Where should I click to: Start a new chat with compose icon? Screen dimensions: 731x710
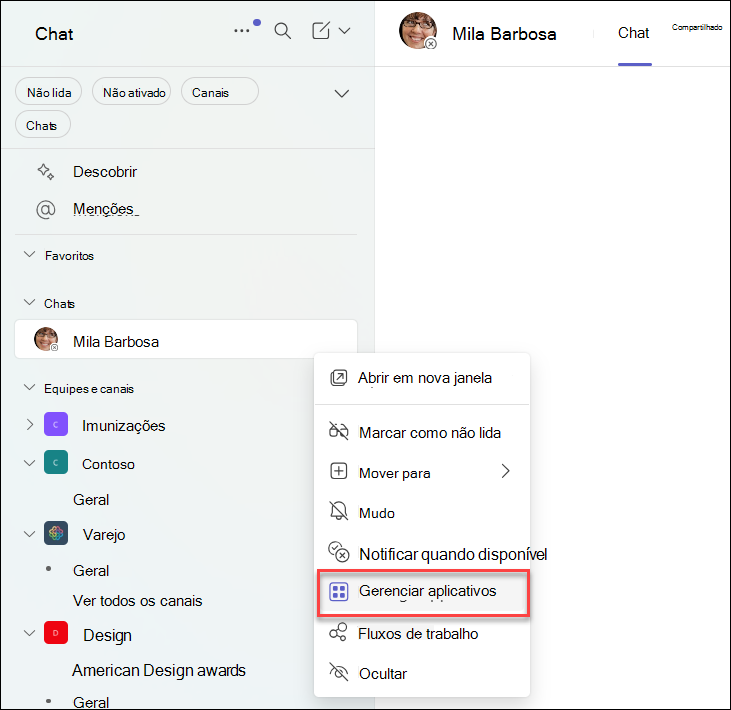tap(321, 30)
